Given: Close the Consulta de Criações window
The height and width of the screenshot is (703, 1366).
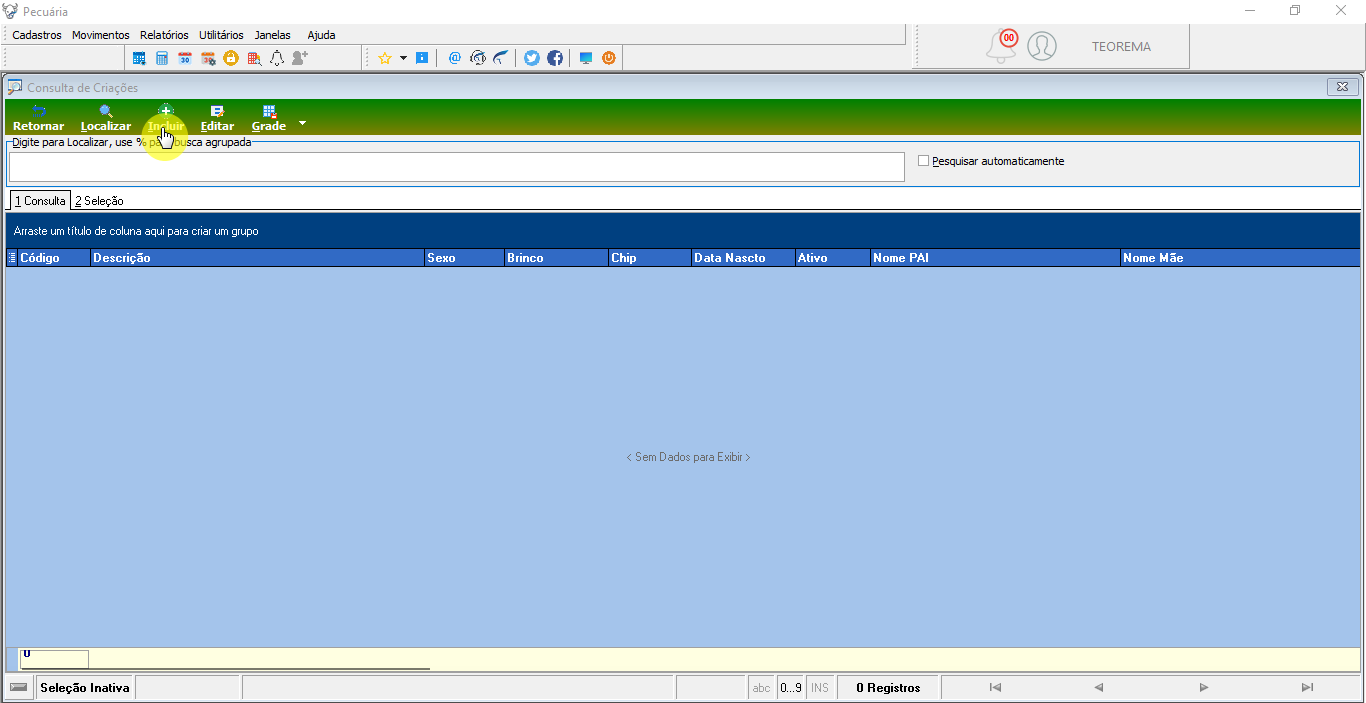Looking at the screenshot, I should (1342, 87).
